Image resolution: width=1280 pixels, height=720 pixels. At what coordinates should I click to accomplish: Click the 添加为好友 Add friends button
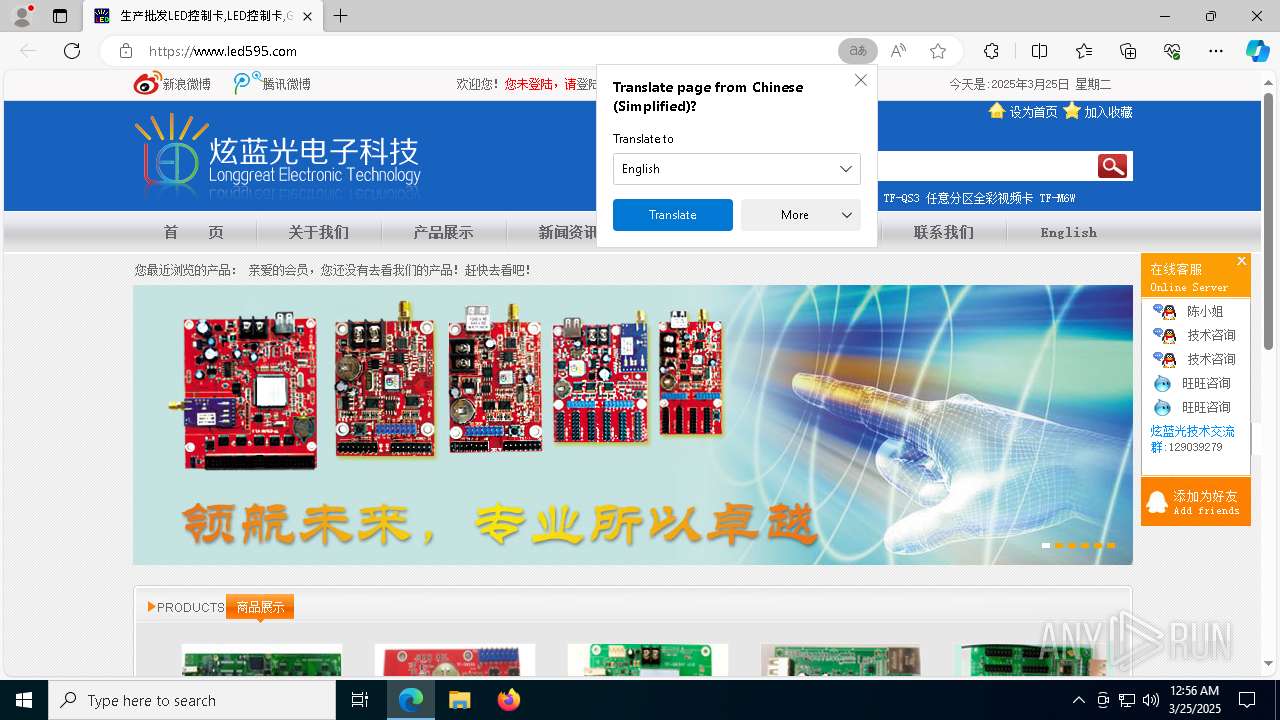pyautogui.click(x=1196, y=502)
